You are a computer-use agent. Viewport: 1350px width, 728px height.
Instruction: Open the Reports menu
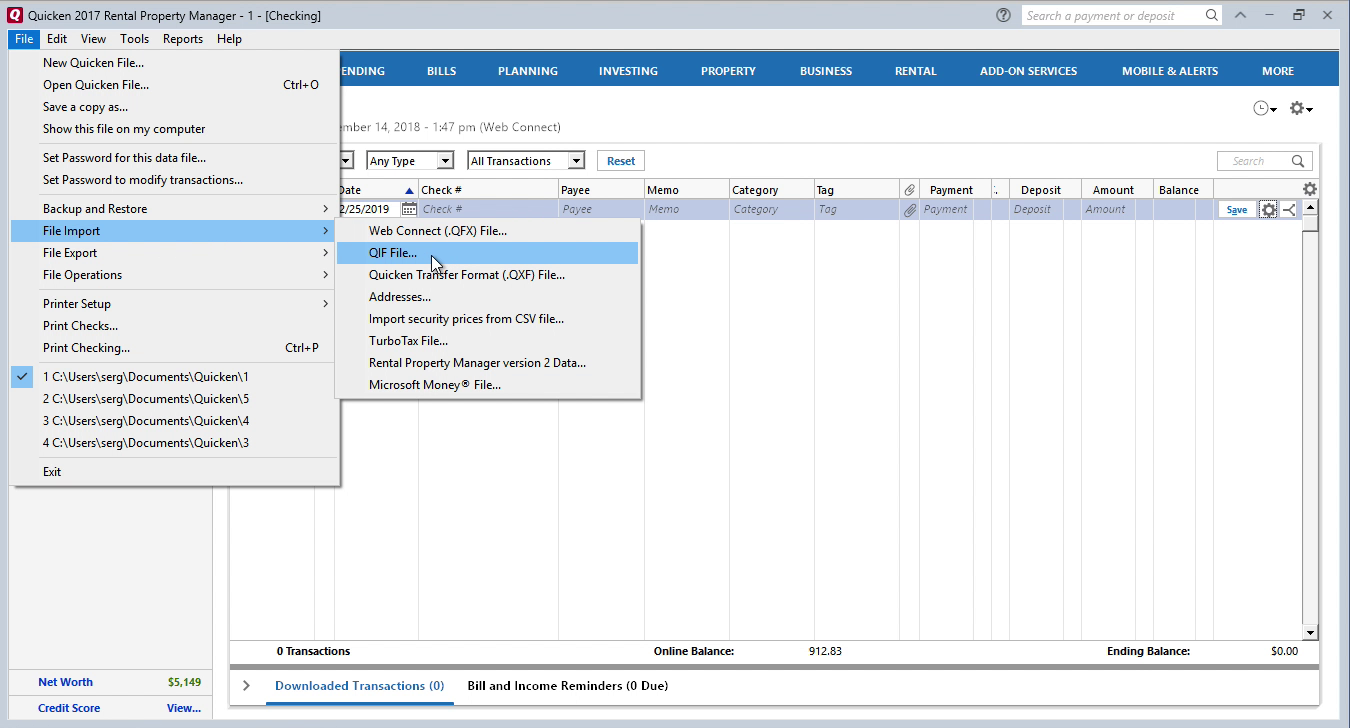tap(183, 39)
